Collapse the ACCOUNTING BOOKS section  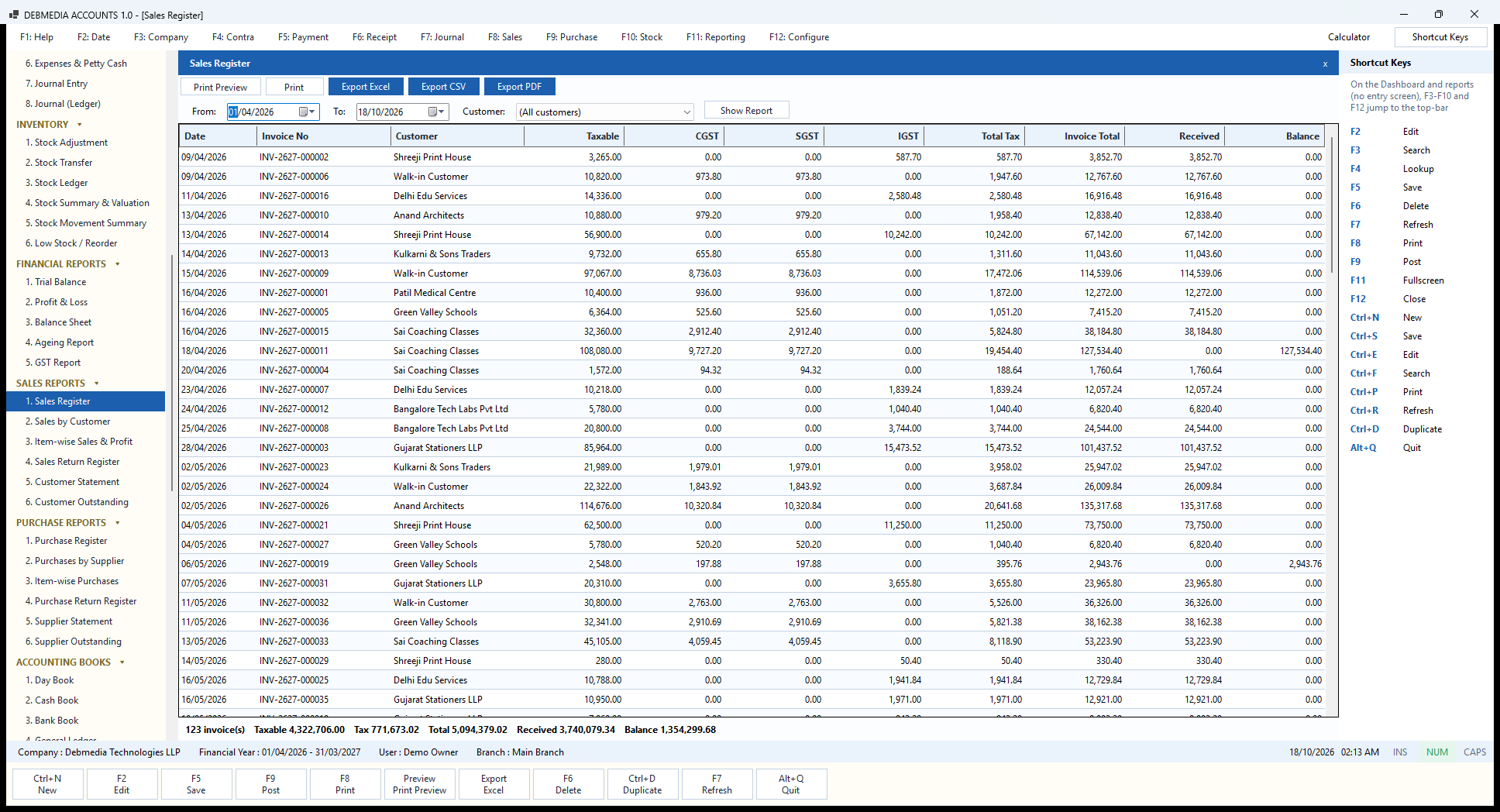click(x=122, y=662)
